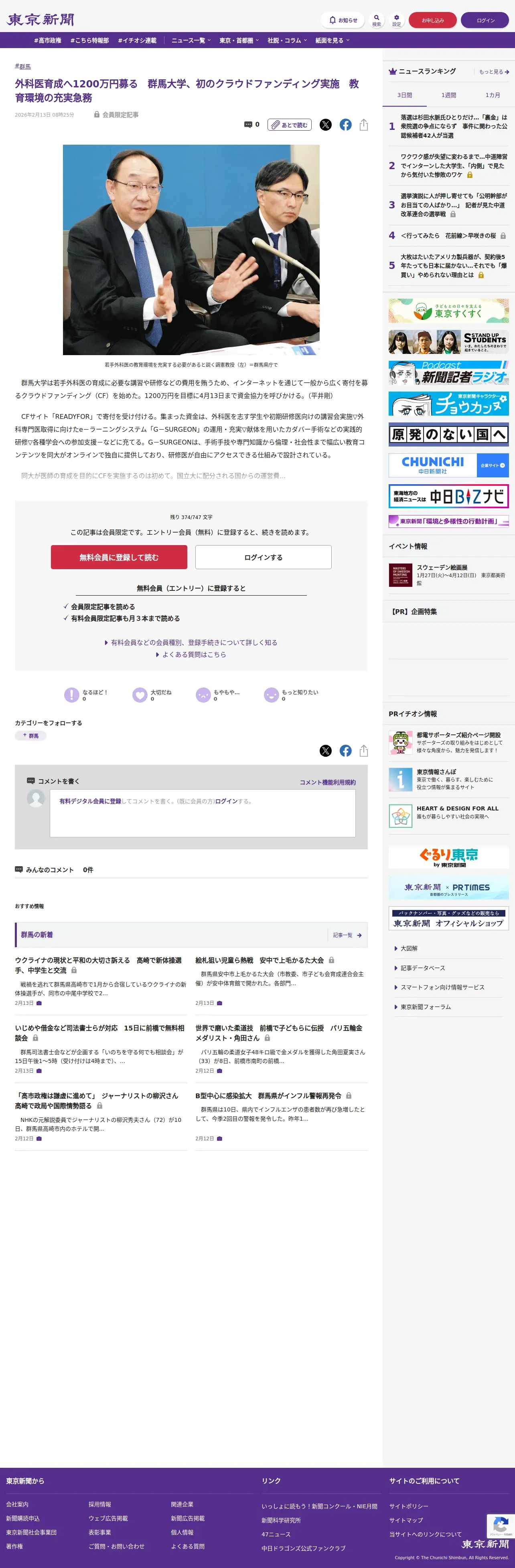515x1568 pixels.
Task: Click the commenter avatar icon
Action: click(36, 798)
